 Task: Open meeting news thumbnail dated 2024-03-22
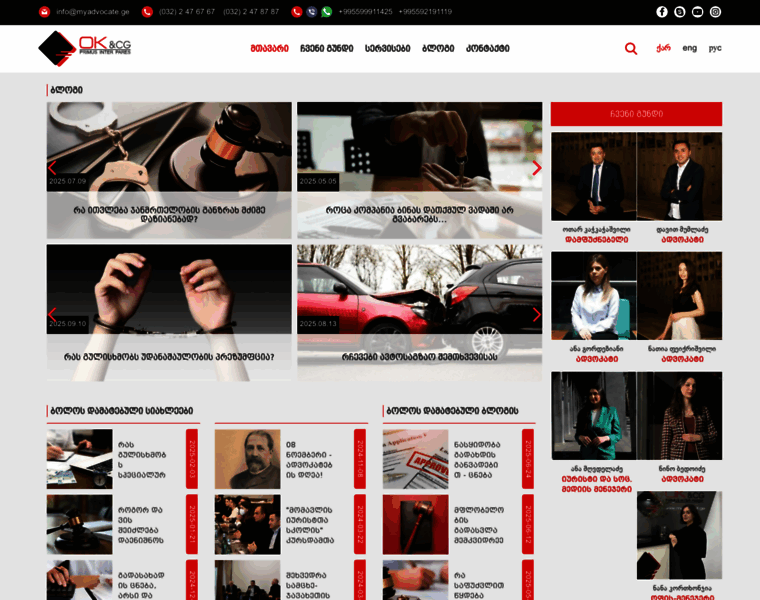tap(248, 524)
